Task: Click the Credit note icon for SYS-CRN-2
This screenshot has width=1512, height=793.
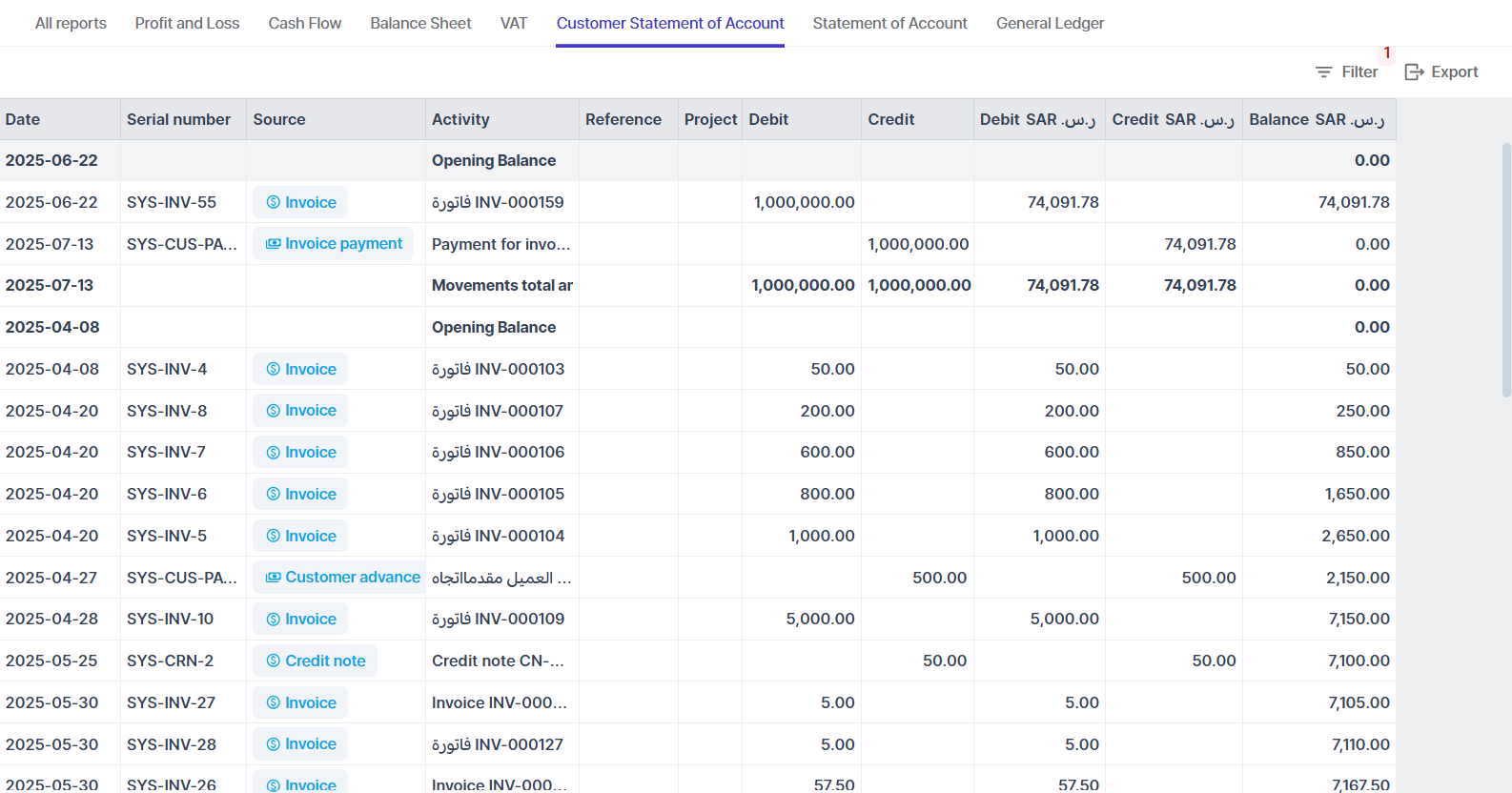Action: [x=274, y=661]
